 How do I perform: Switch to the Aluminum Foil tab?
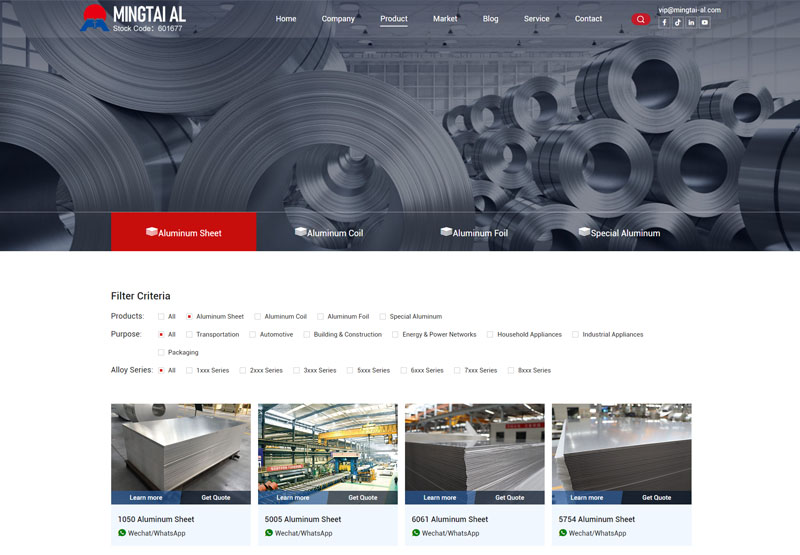click(x=474, y=232)
